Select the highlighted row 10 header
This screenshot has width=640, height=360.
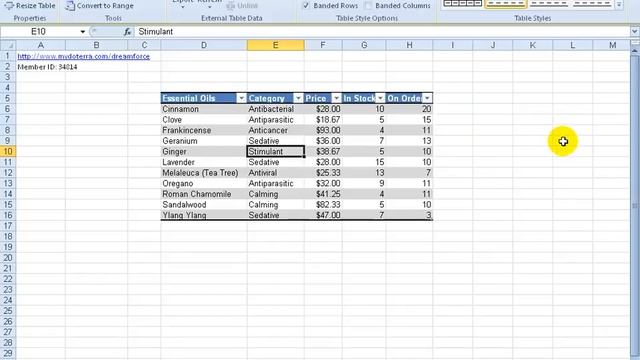click(8, 151)
